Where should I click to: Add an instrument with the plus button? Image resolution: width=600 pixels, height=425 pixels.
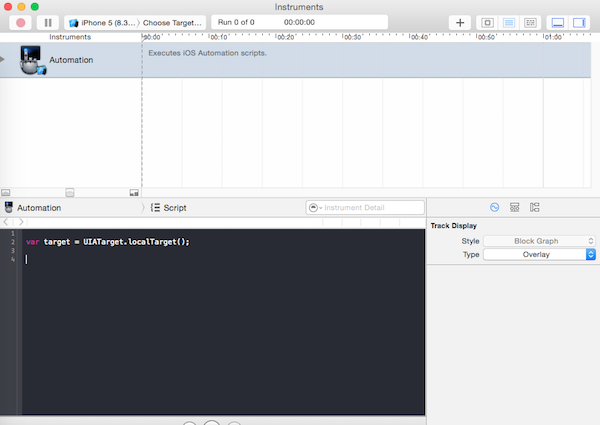[x=460, y=23]
